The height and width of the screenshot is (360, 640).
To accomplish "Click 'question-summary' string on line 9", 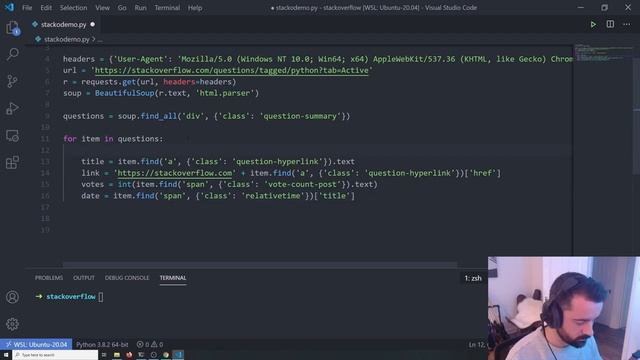I will (x=300, y=116).
